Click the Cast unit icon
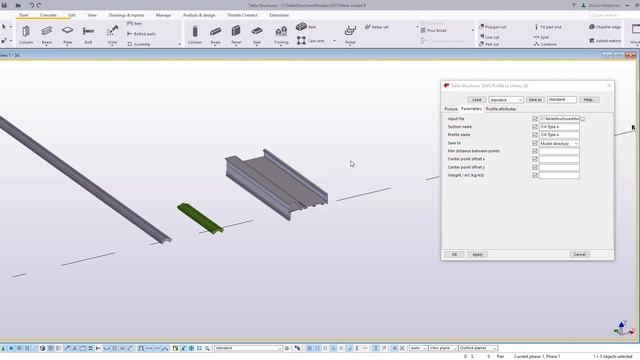Screen dimensions: 640x360 click(x=301, y=40)
